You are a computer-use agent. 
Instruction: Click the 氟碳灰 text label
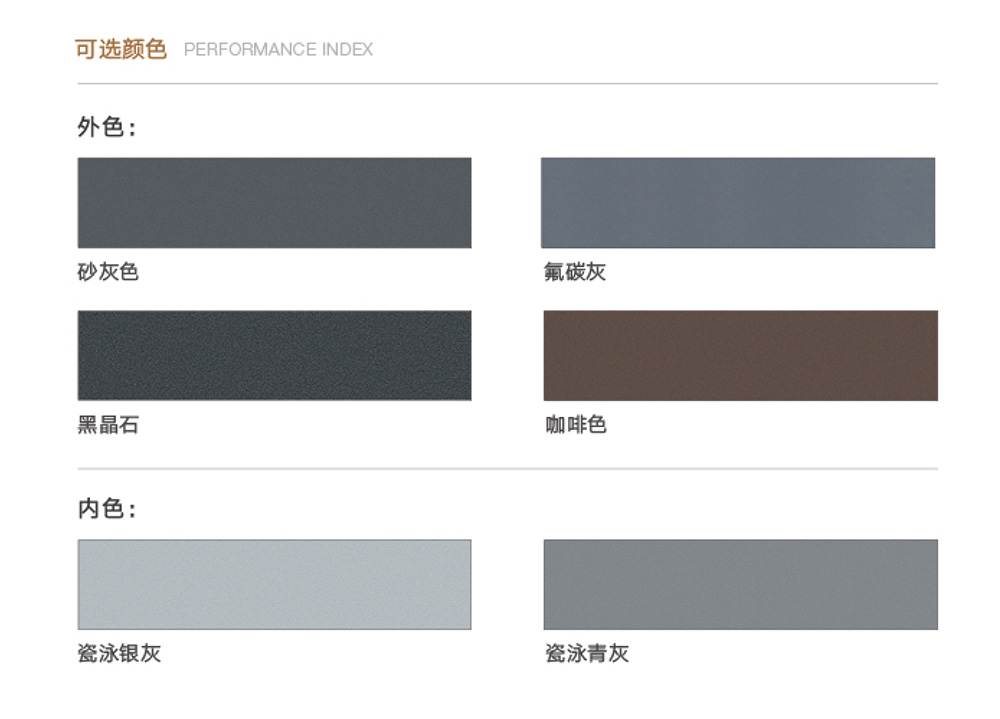point(575,272)
